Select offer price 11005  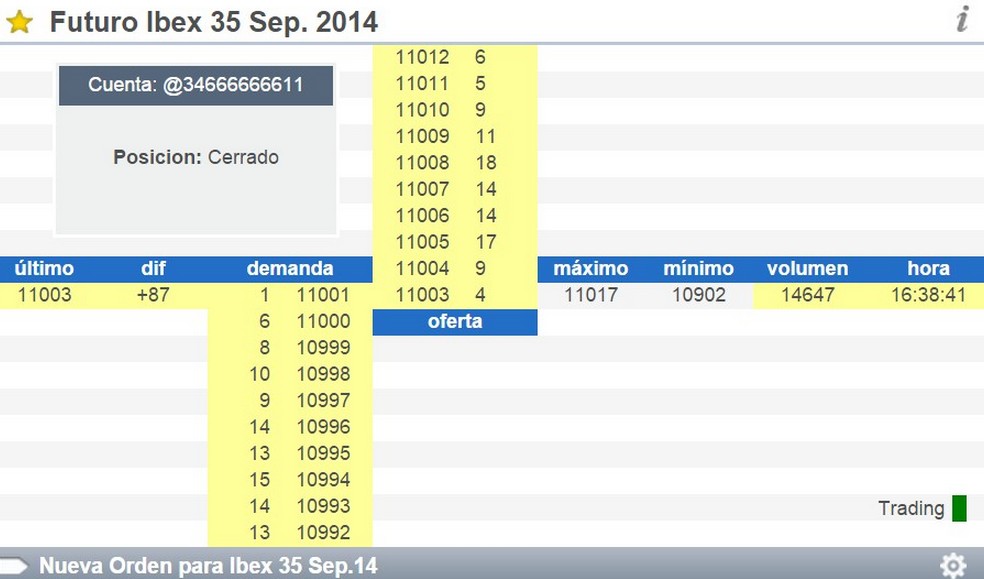coord(422,242)
